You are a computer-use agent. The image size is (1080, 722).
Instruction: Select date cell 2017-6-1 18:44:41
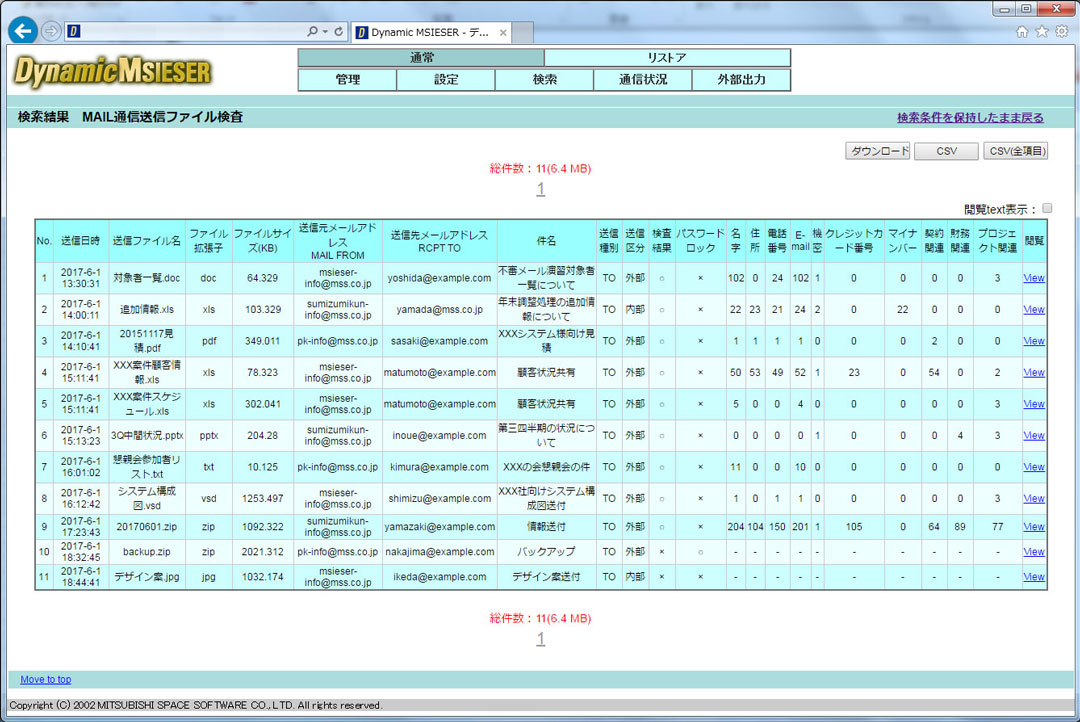pos(81,577)
